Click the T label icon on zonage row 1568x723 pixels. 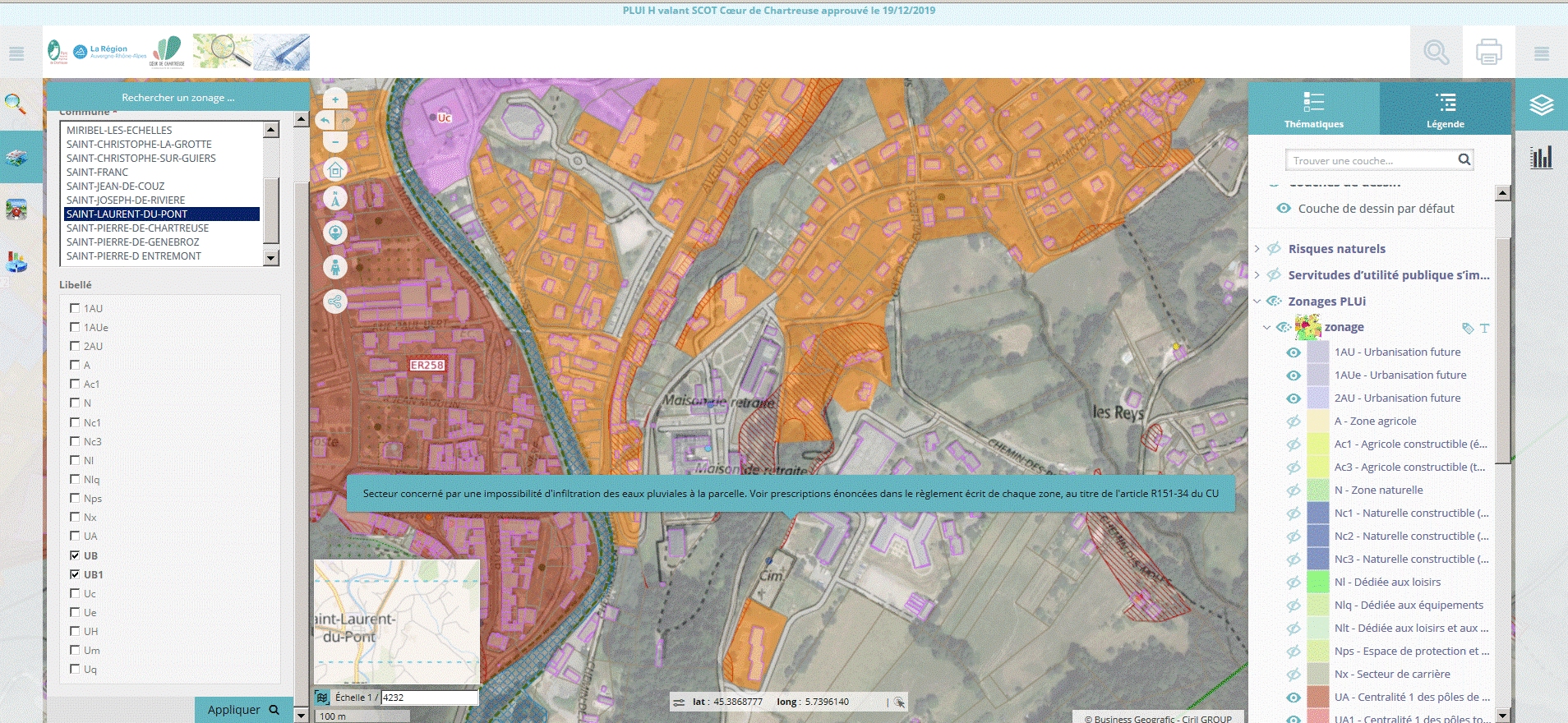(1484, 328)
